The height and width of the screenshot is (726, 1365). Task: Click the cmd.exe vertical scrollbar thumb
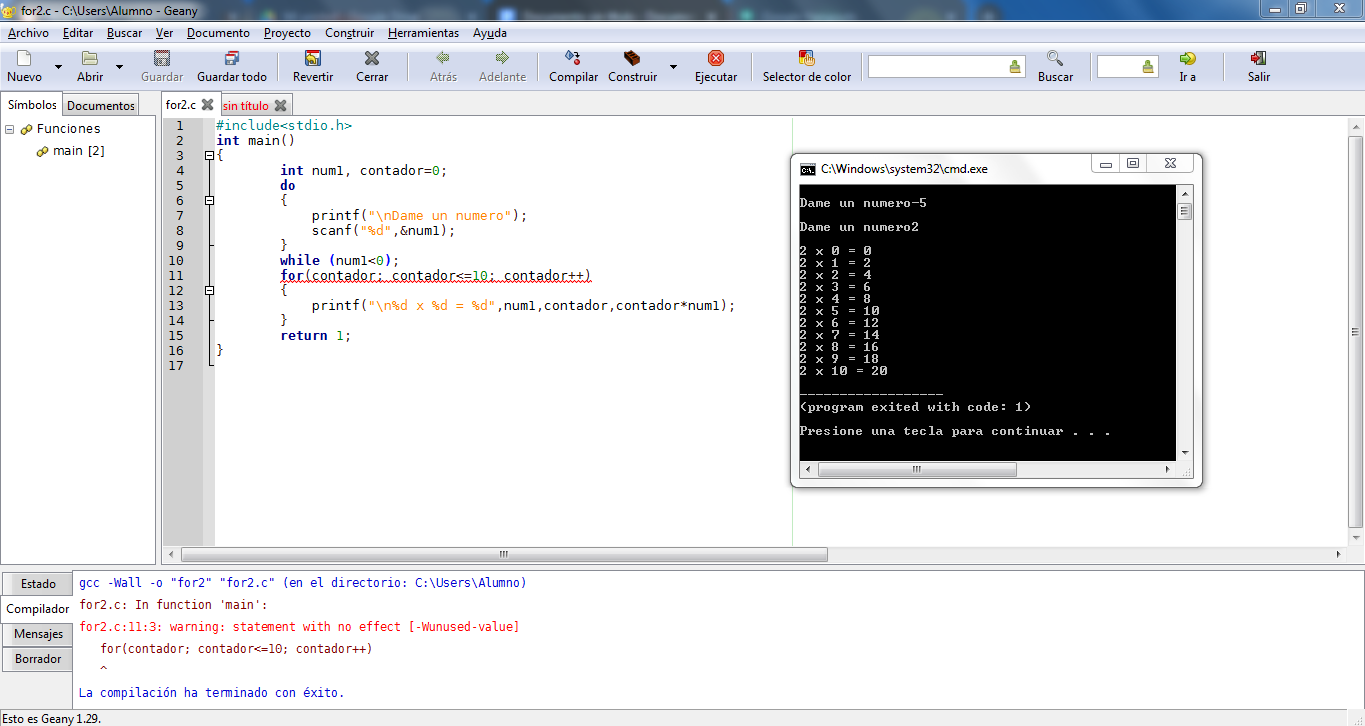coord(1185,211)
